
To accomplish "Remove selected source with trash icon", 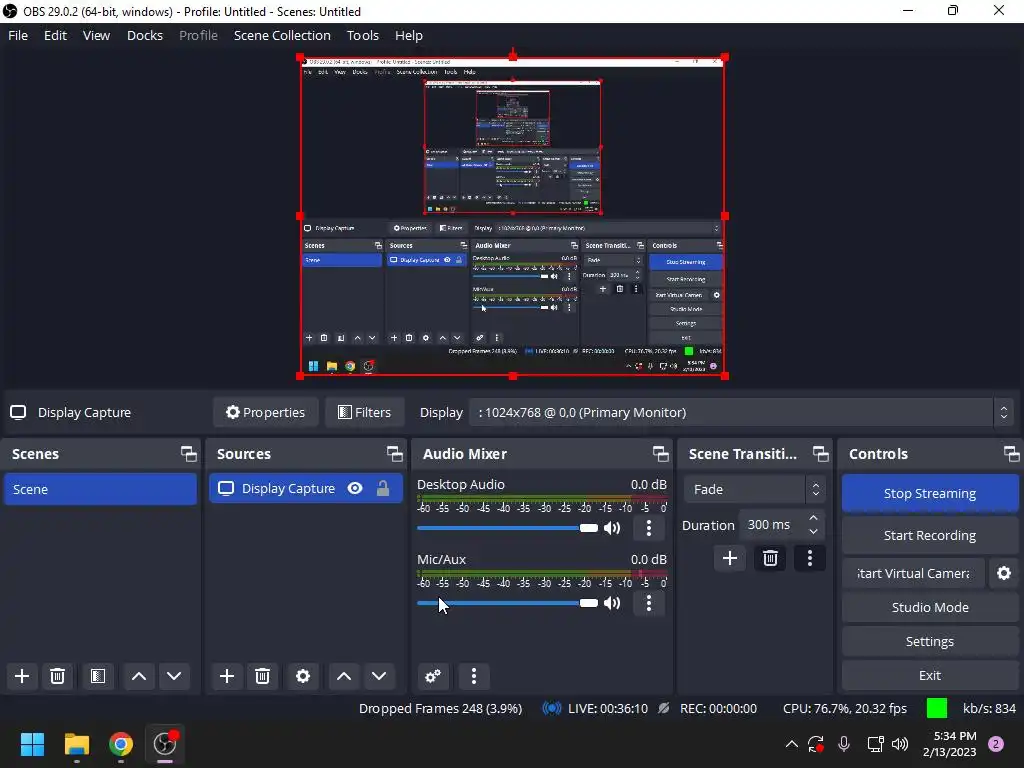I will coord(263,676).
